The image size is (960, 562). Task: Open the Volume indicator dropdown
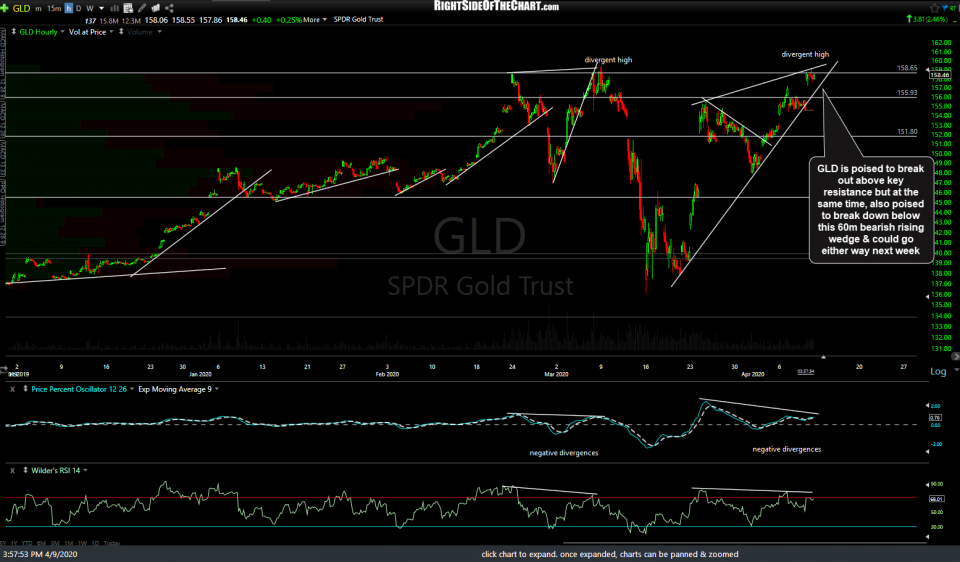(160, 31)
